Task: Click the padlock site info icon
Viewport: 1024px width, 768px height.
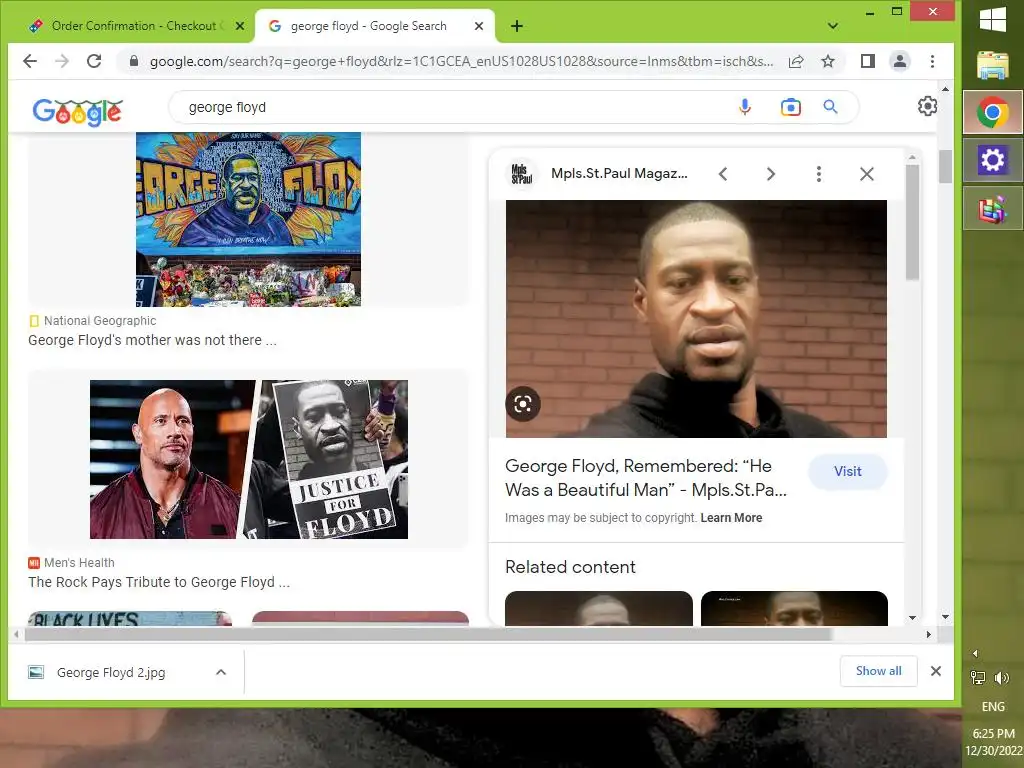Action: pos(134,61)
